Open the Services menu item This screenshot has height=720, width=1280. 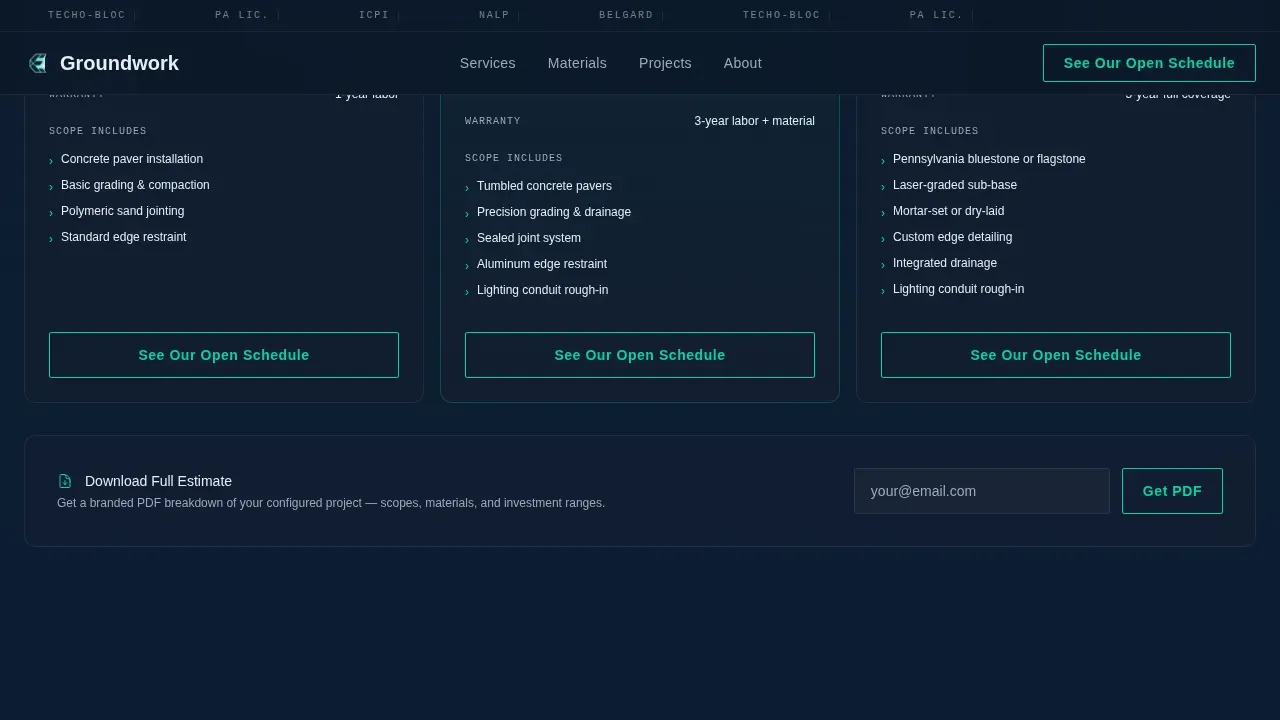488,63
